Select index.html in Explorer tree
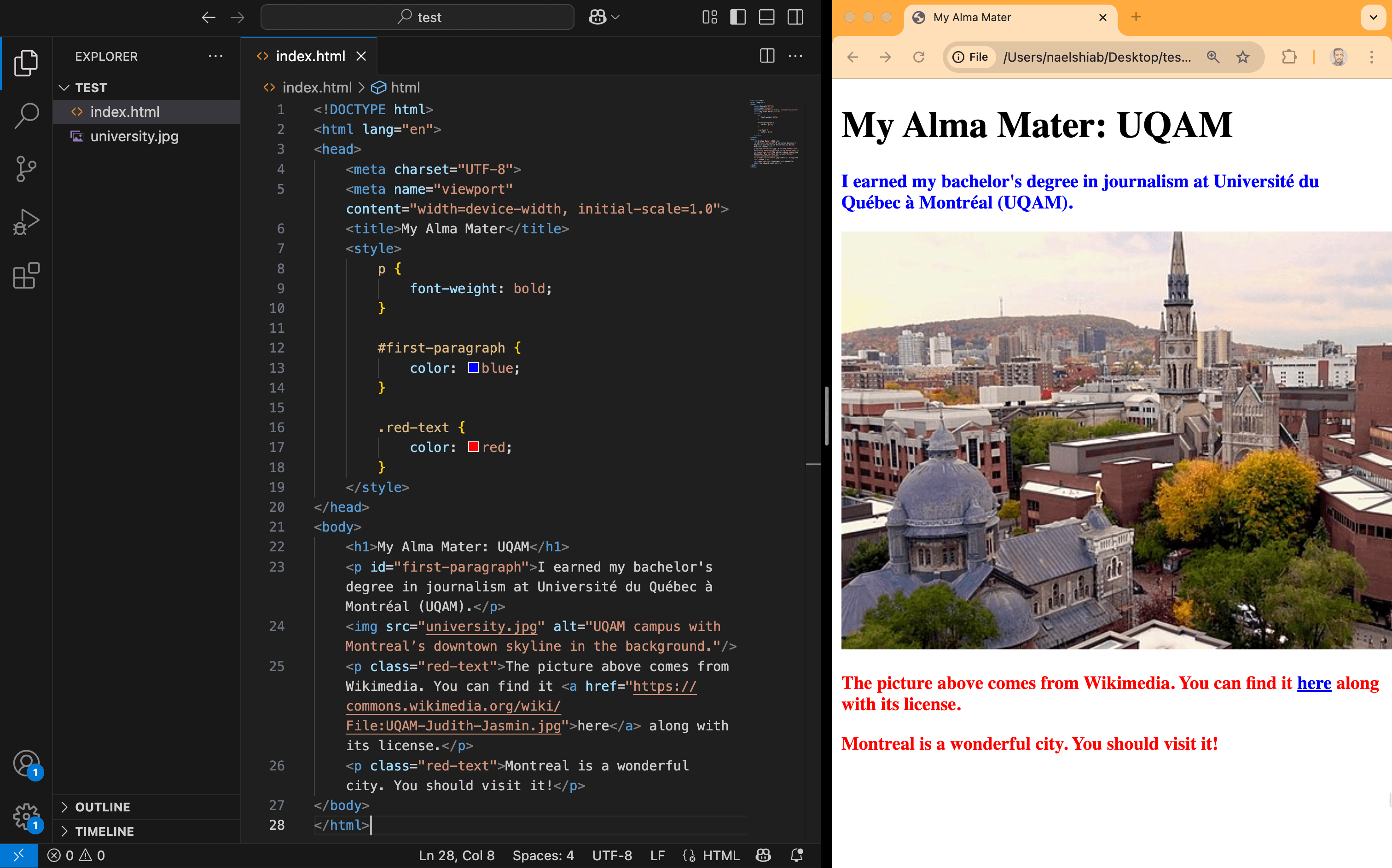1392x868 pixels. coord(146,112)
